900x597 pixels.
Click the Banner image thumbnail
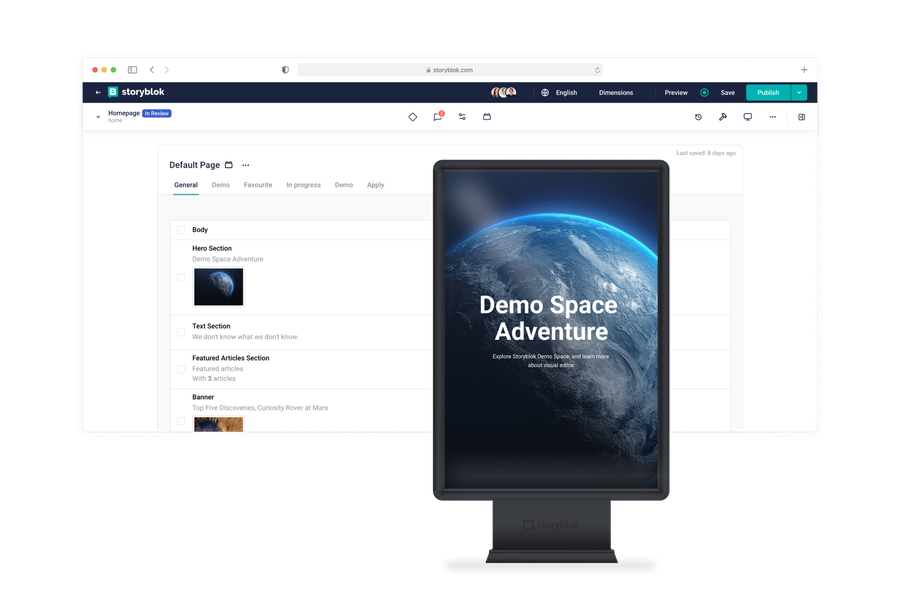[x=218, y=424]
